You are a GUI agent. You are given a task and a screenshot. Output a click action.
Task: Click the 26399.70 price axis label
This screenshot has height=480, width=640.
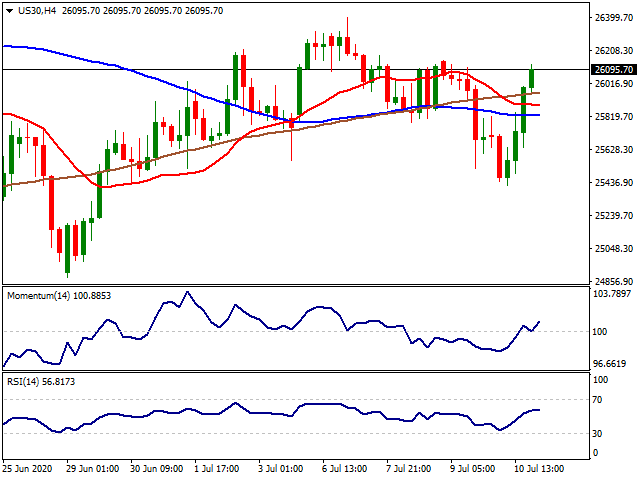(x=613, y=17)
